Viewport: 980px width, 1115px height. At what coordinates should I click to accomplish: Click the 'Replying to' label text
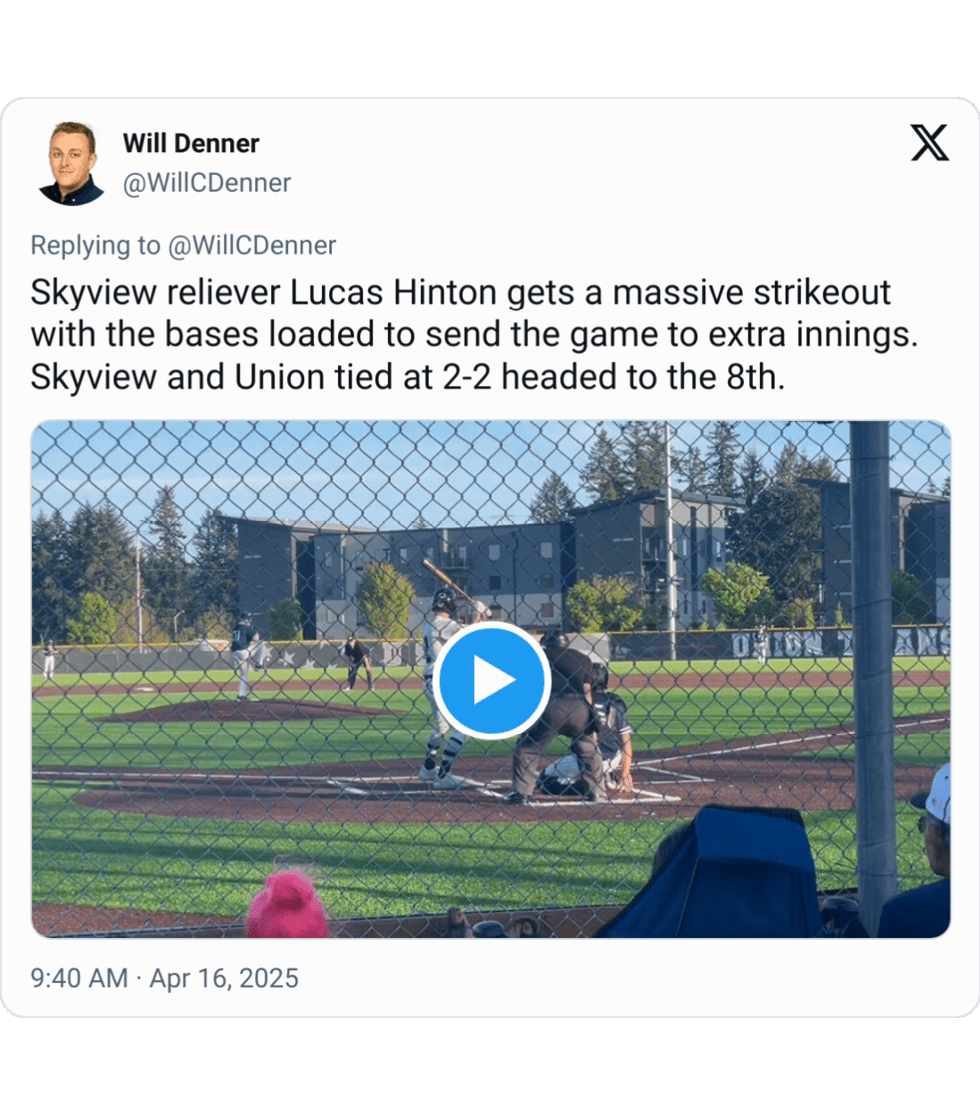point(95,245)
